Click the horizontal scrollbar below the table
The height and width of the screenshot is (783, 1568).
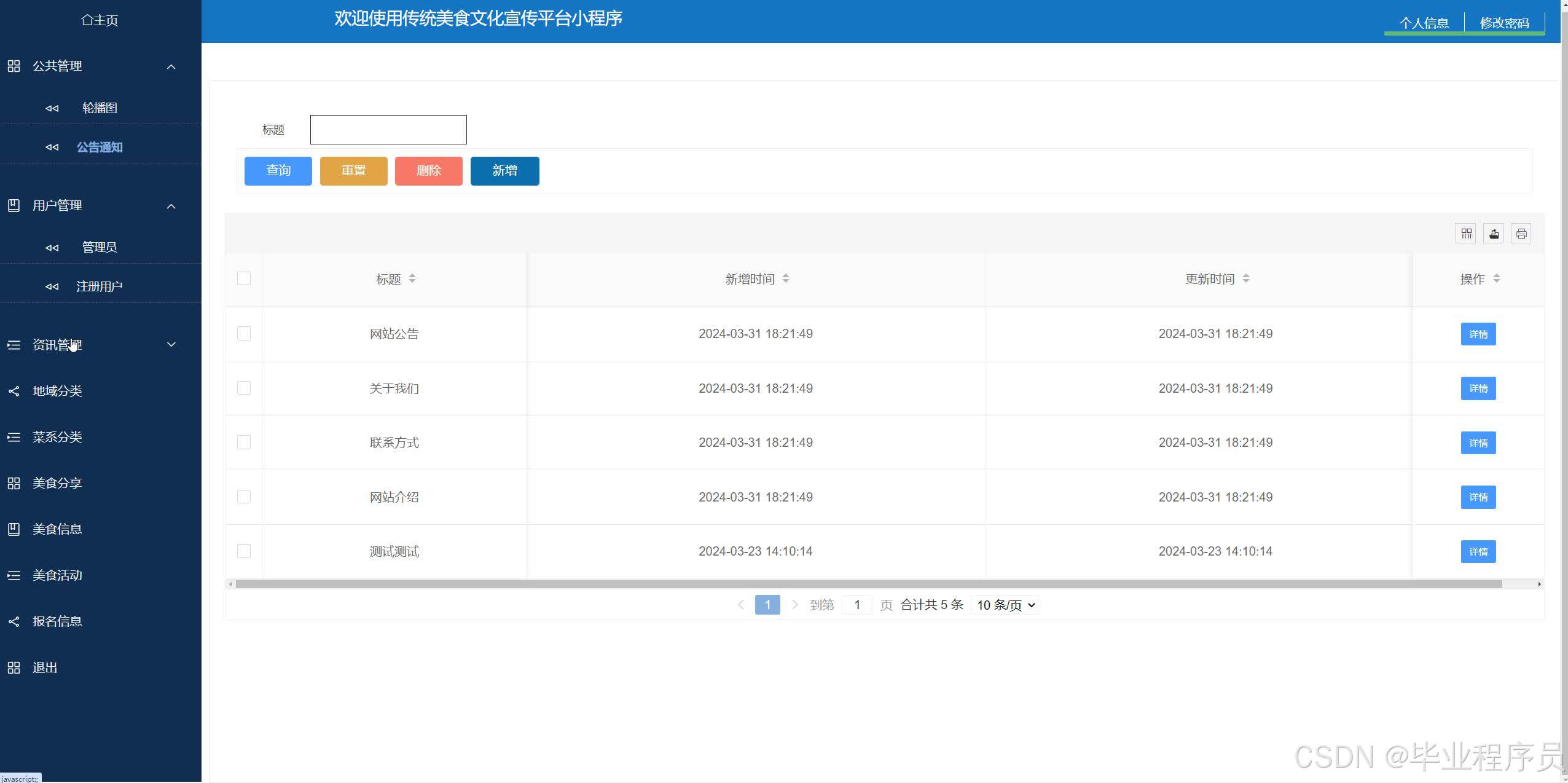point(868,584)
